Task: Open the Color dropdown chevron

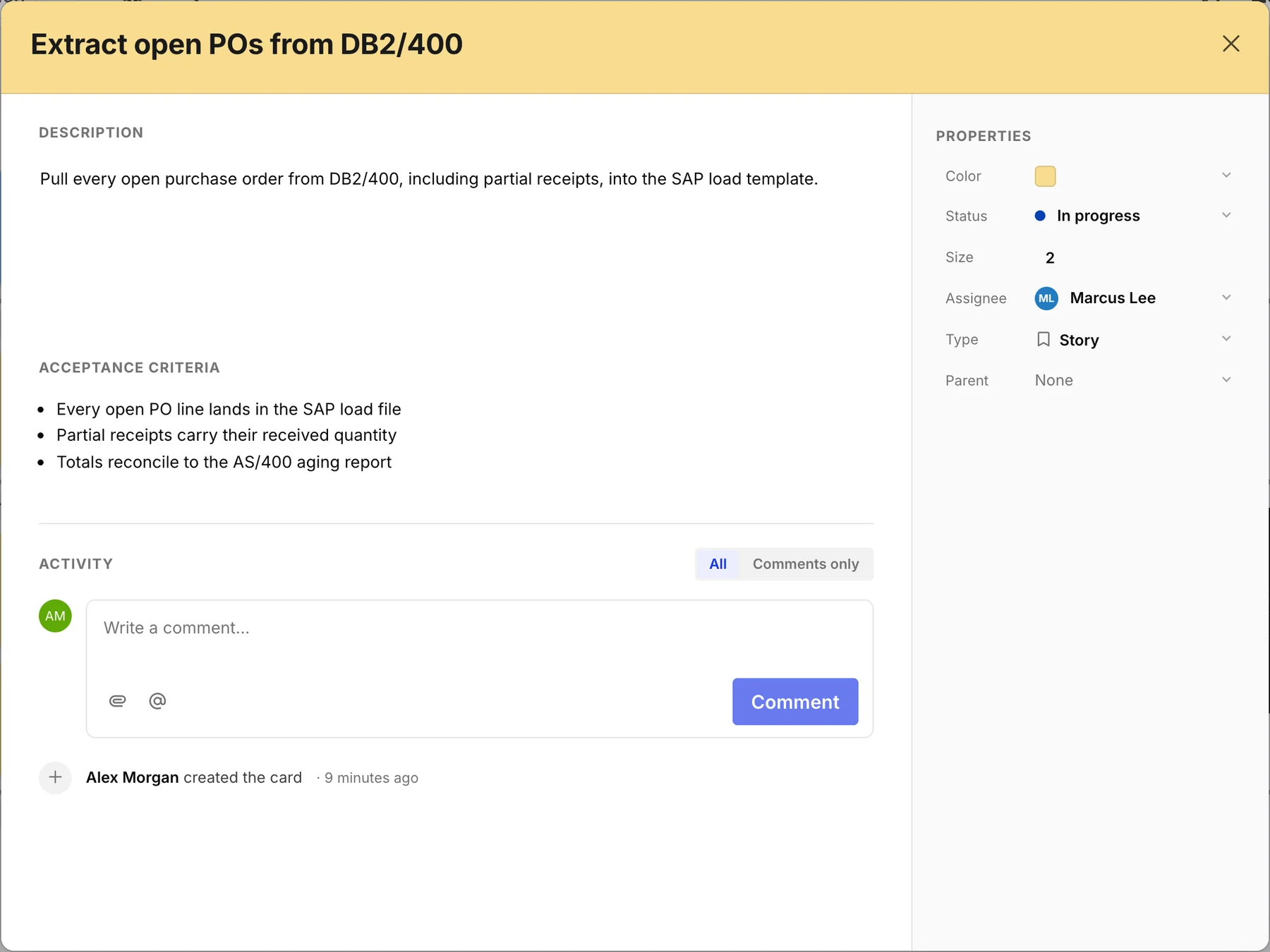Action: (x=1226, y=176)
